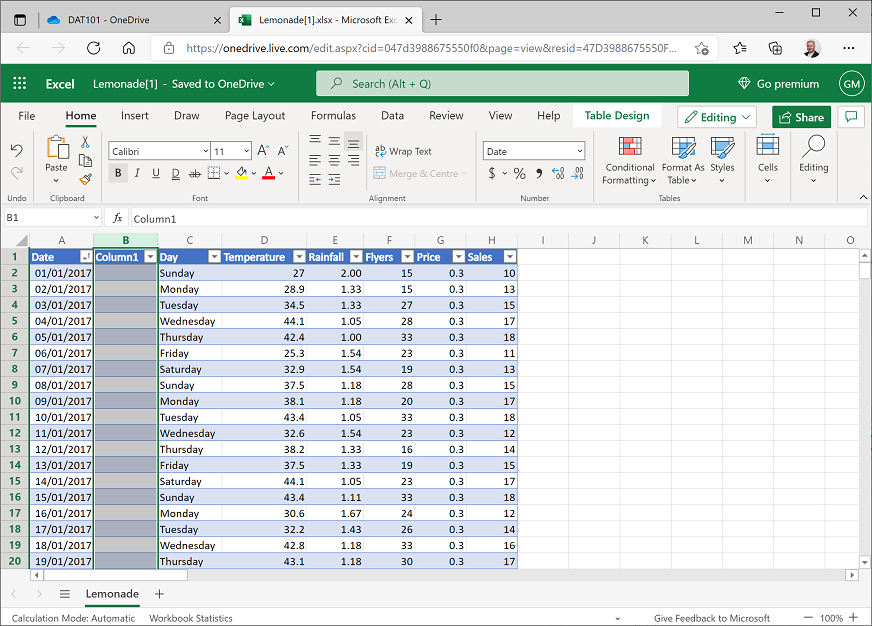Click the Share button

[x=800, y=117]
